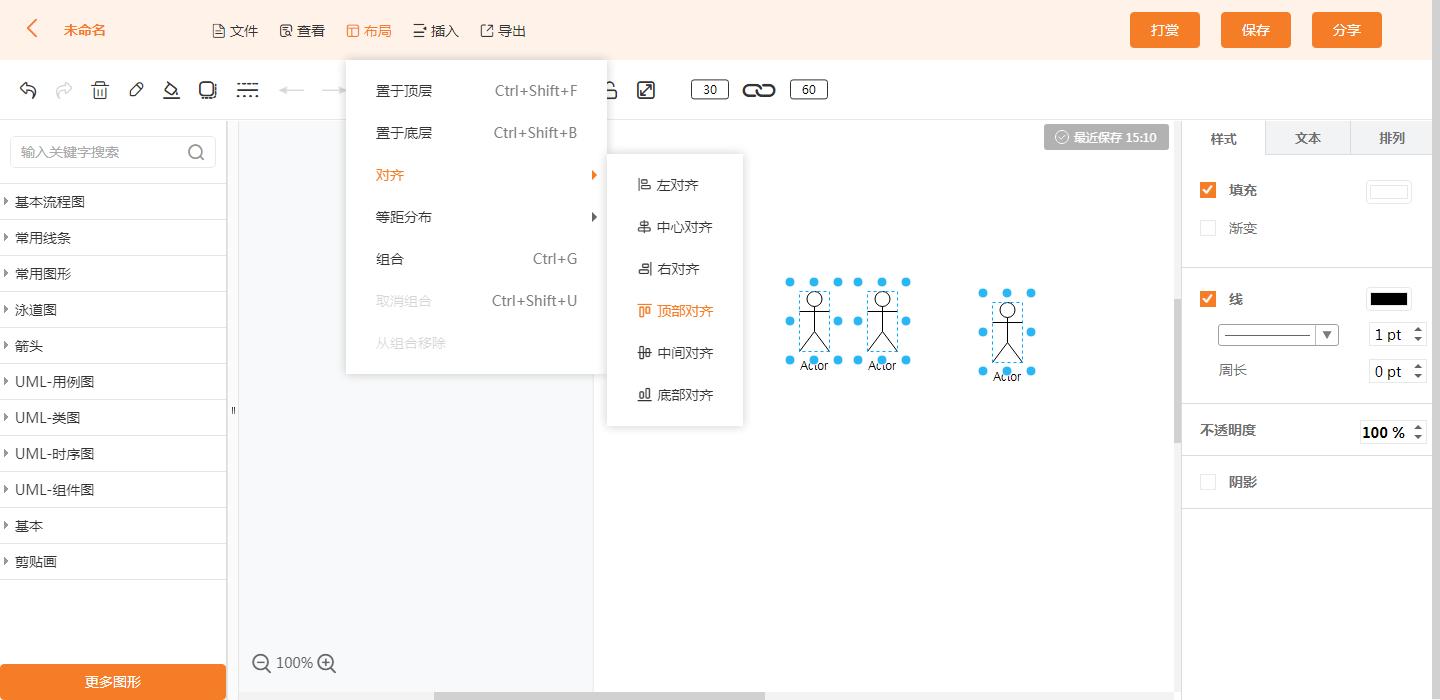
Task: Enable the 渐变 gradient checkbox
Action: pos(1208,228)
